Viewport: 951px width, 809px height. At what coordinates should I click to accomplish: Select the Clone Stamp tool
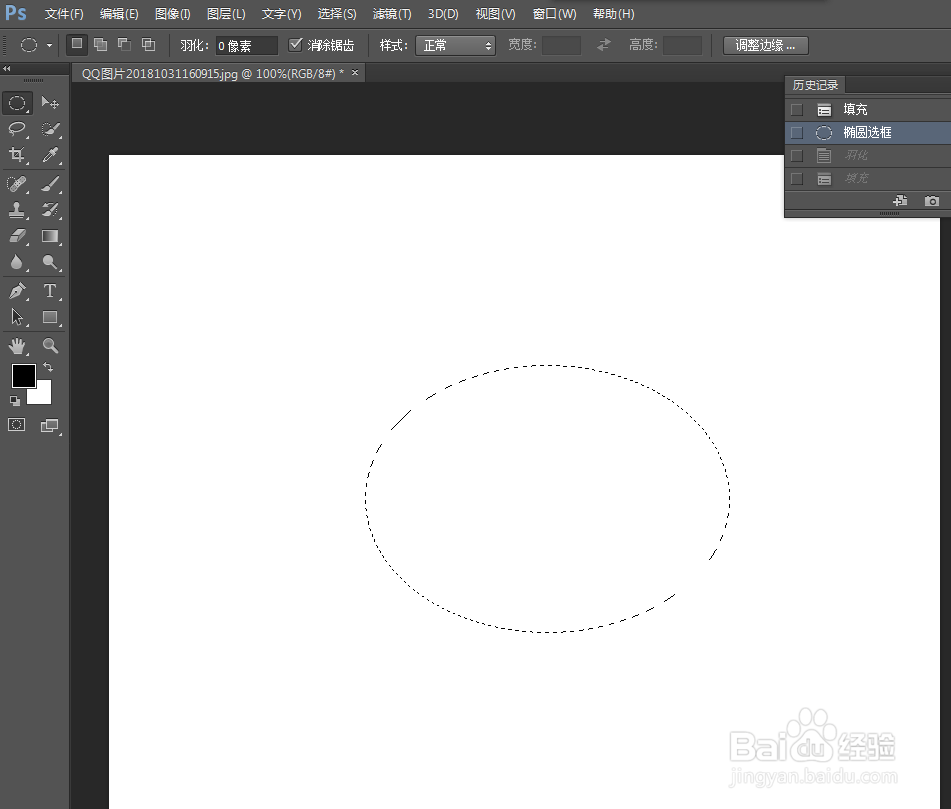point(17,210)
